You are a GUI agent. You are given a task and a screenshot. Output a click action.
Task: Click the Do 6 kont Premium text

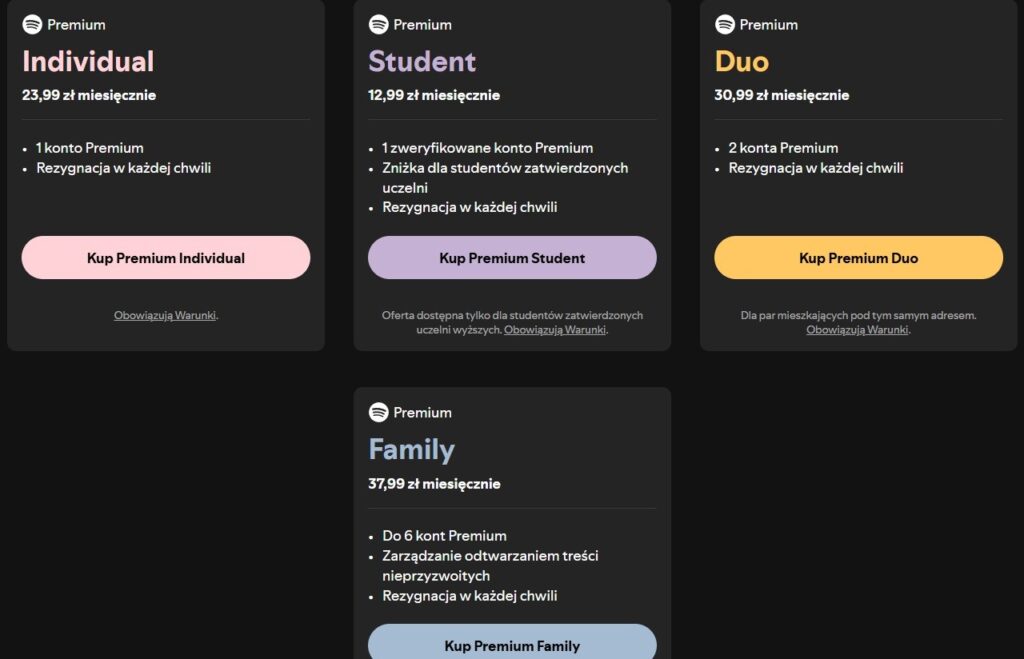coord(444,535)
